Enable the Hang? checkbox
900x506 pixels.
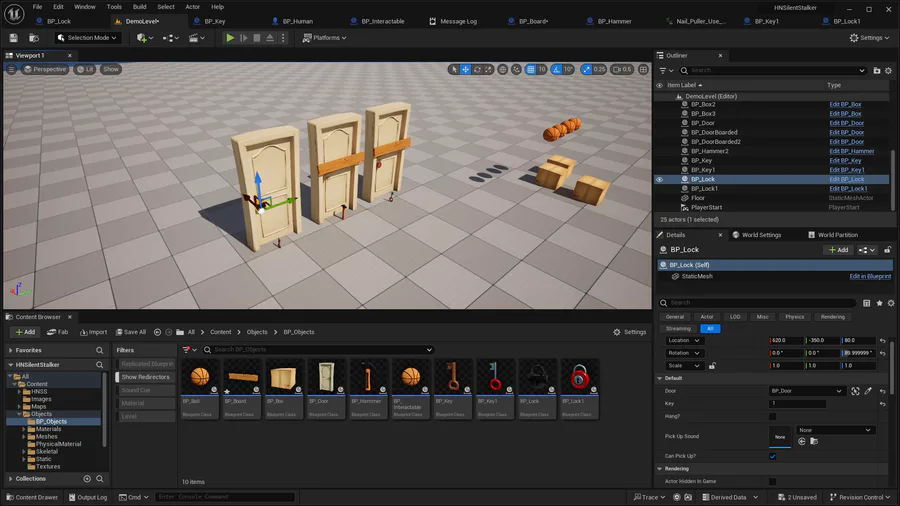[772, 416]
